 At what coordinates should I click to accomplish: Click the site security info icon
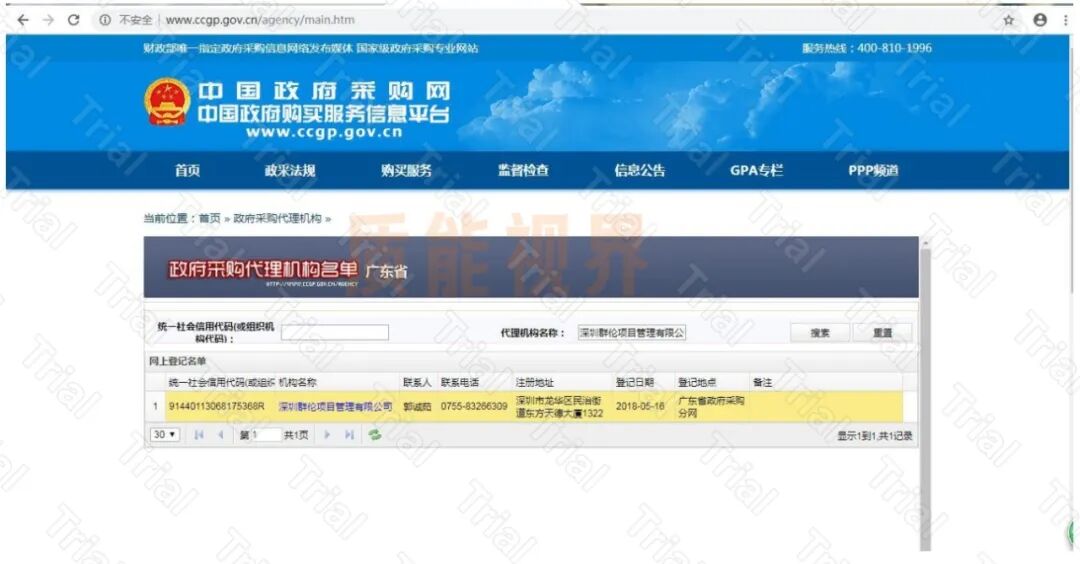[x=105, y=20]
